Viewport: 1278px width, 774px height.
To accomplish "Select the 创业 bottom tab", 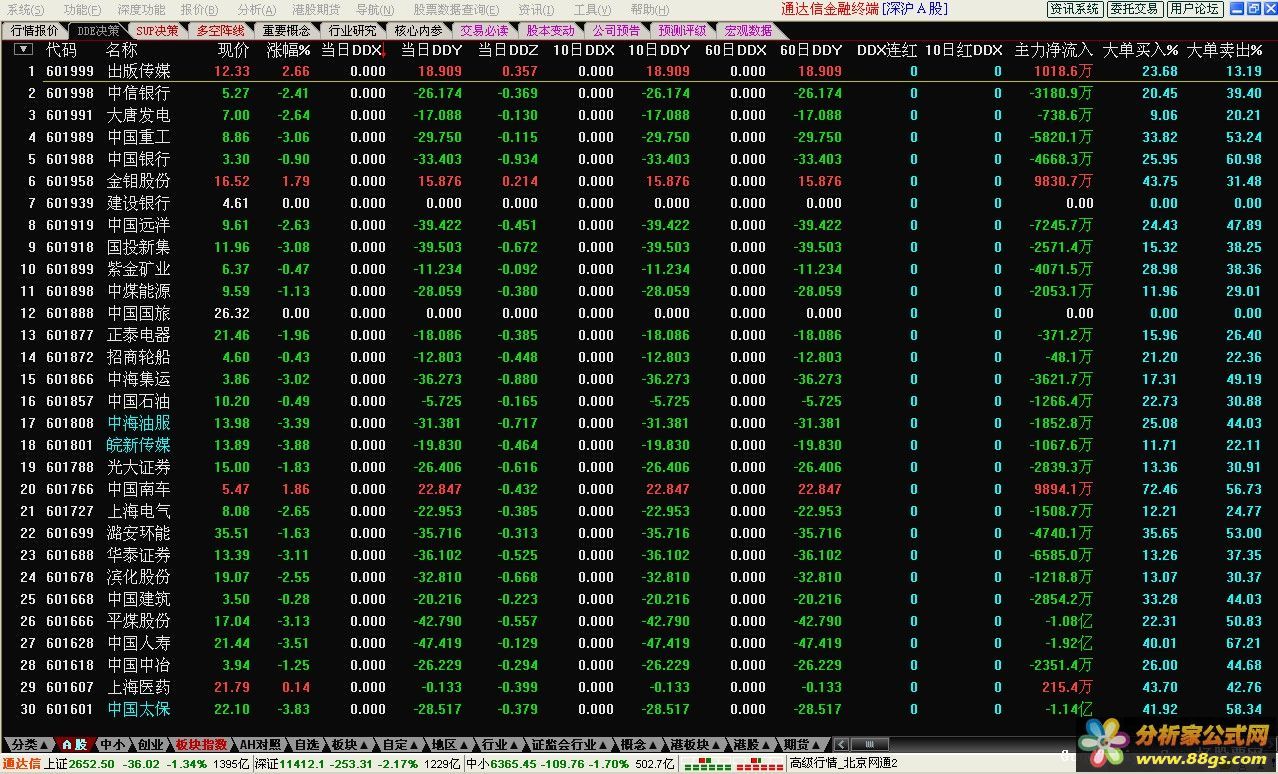I will point(150,745).
